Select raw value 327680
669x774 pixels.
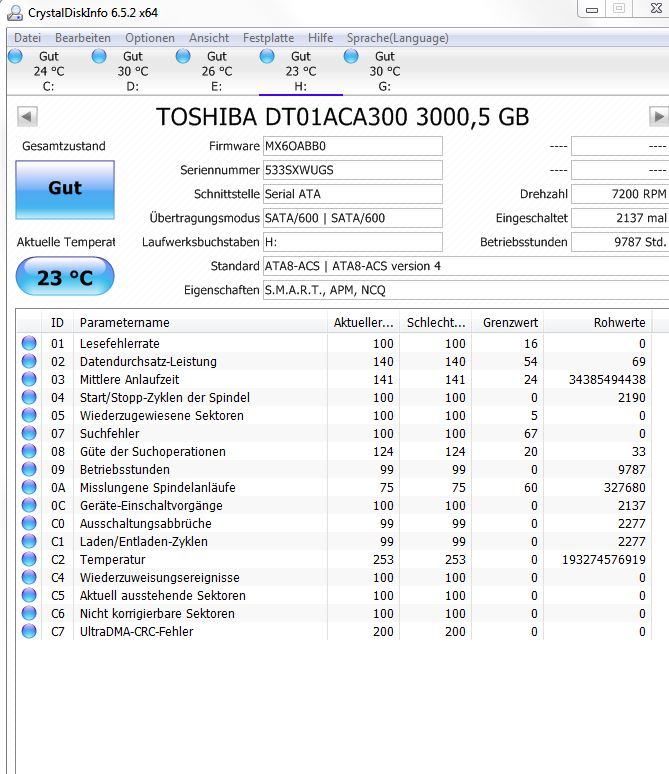pos(625,488)
